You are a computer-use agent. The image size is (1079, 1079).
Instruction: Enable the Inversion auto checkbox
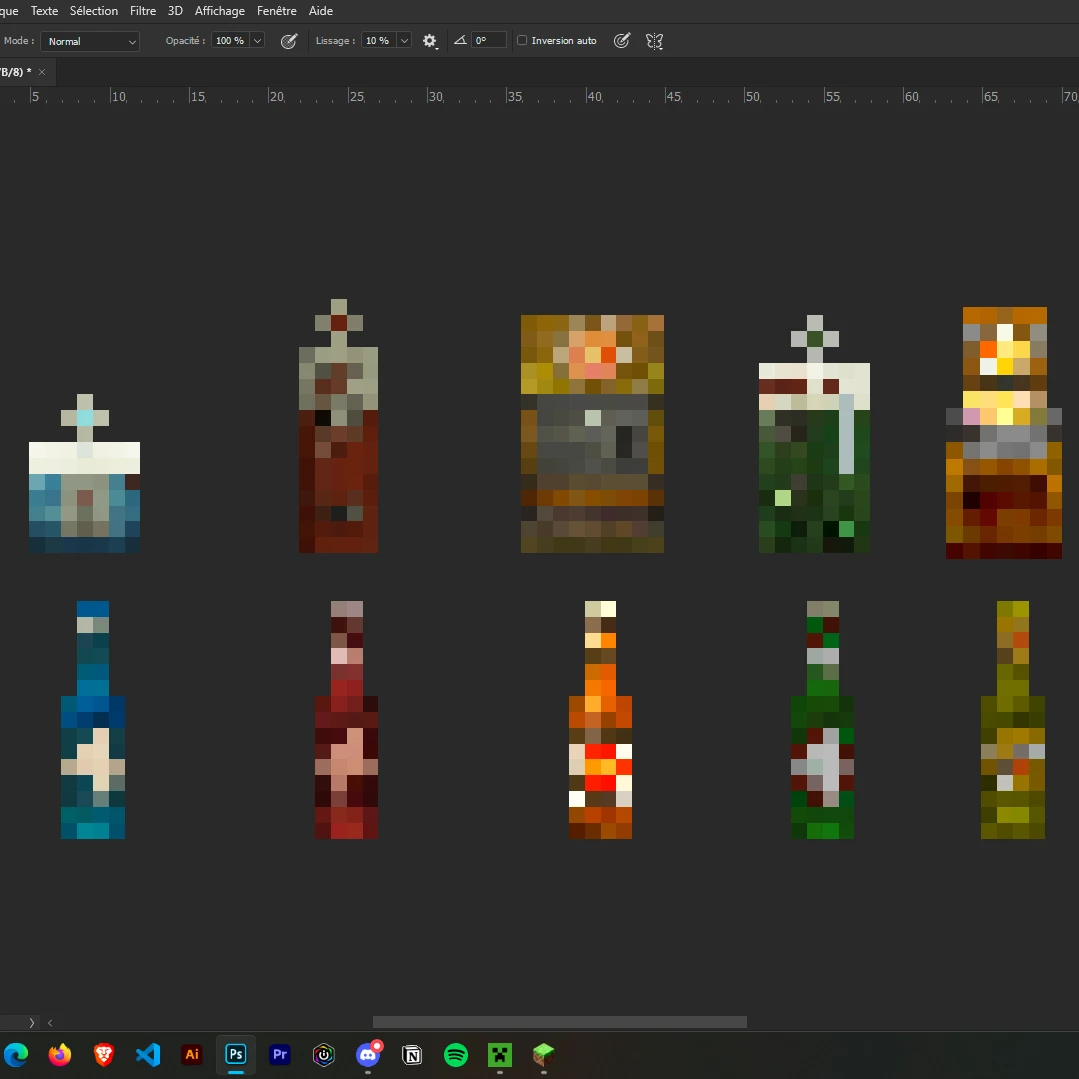pos(522,41)
